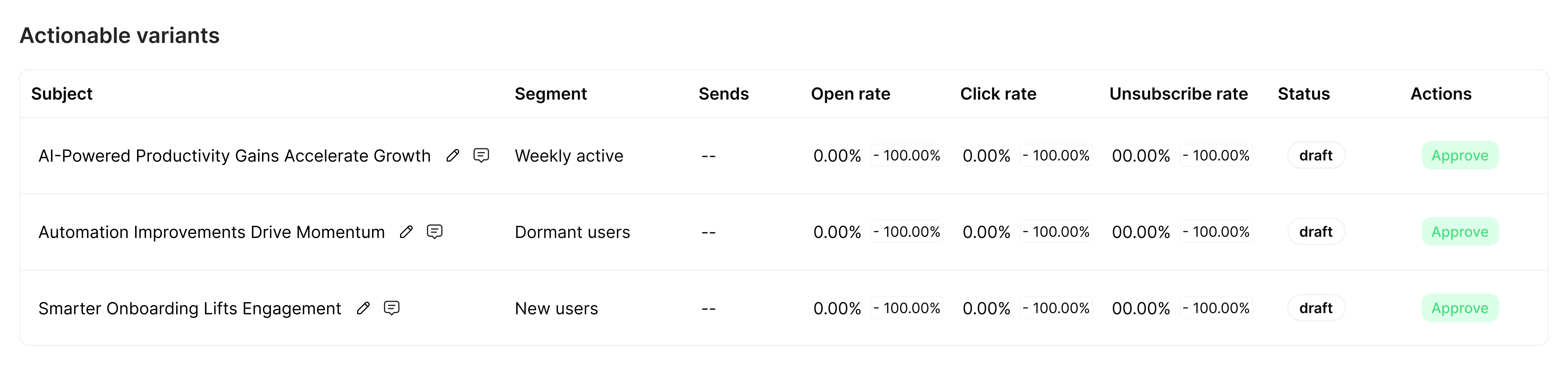This screenshot has height=365, width=1568.
Task: Click the "Weekly active" segment label
Action: point(568,156)
